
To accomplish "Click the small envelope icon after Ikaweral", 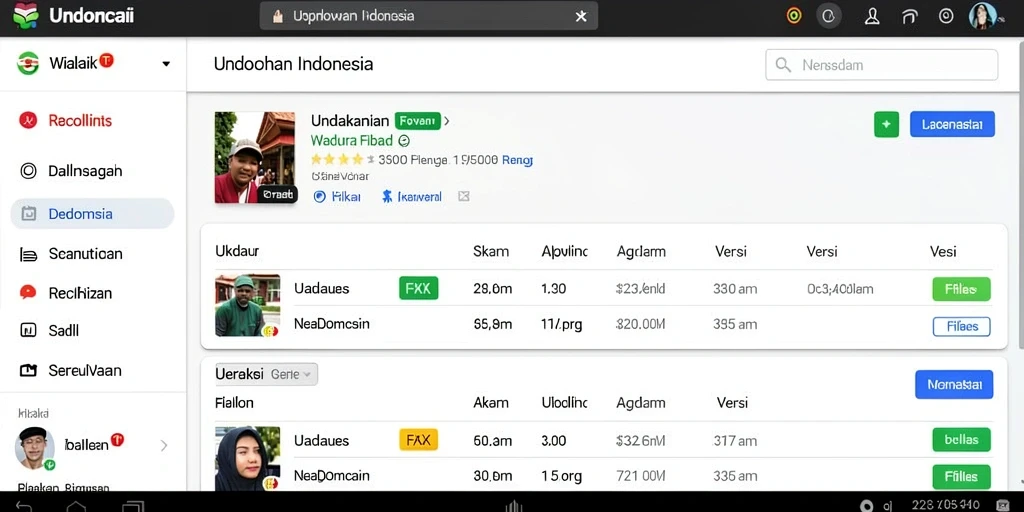I will 464,196.
